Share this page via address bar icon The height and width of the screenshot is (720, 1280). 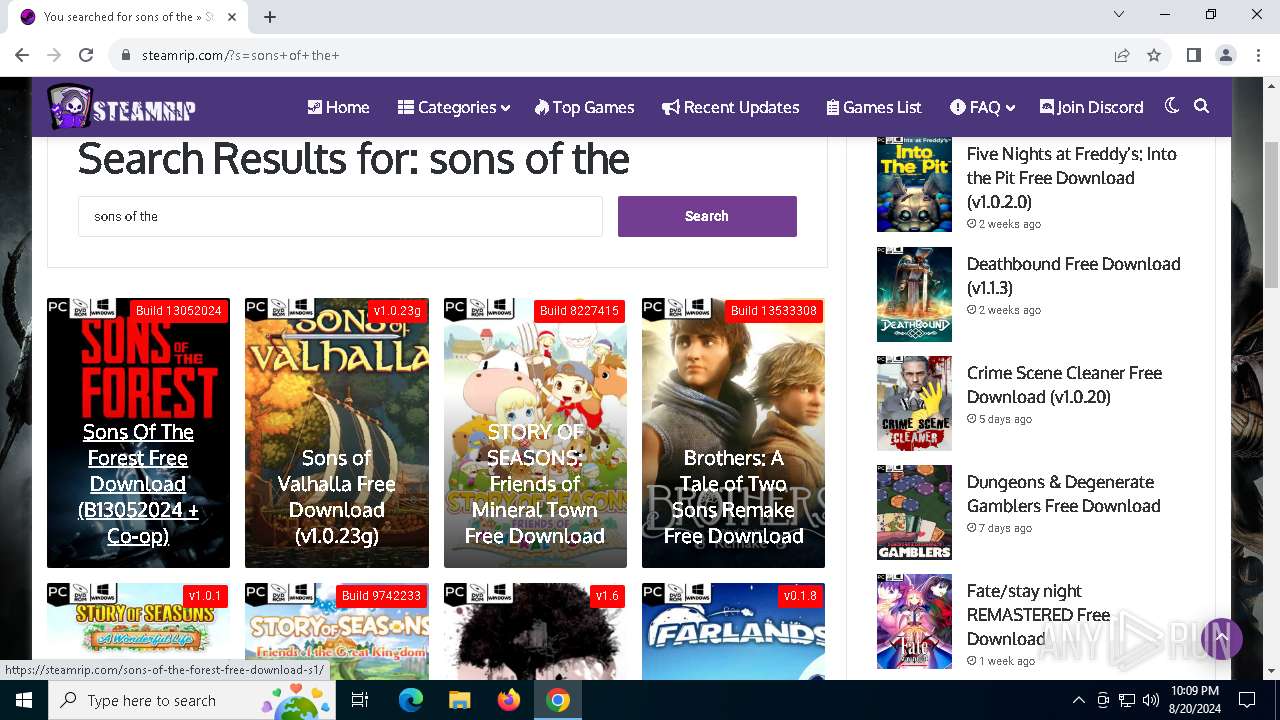pos(1122,55)
